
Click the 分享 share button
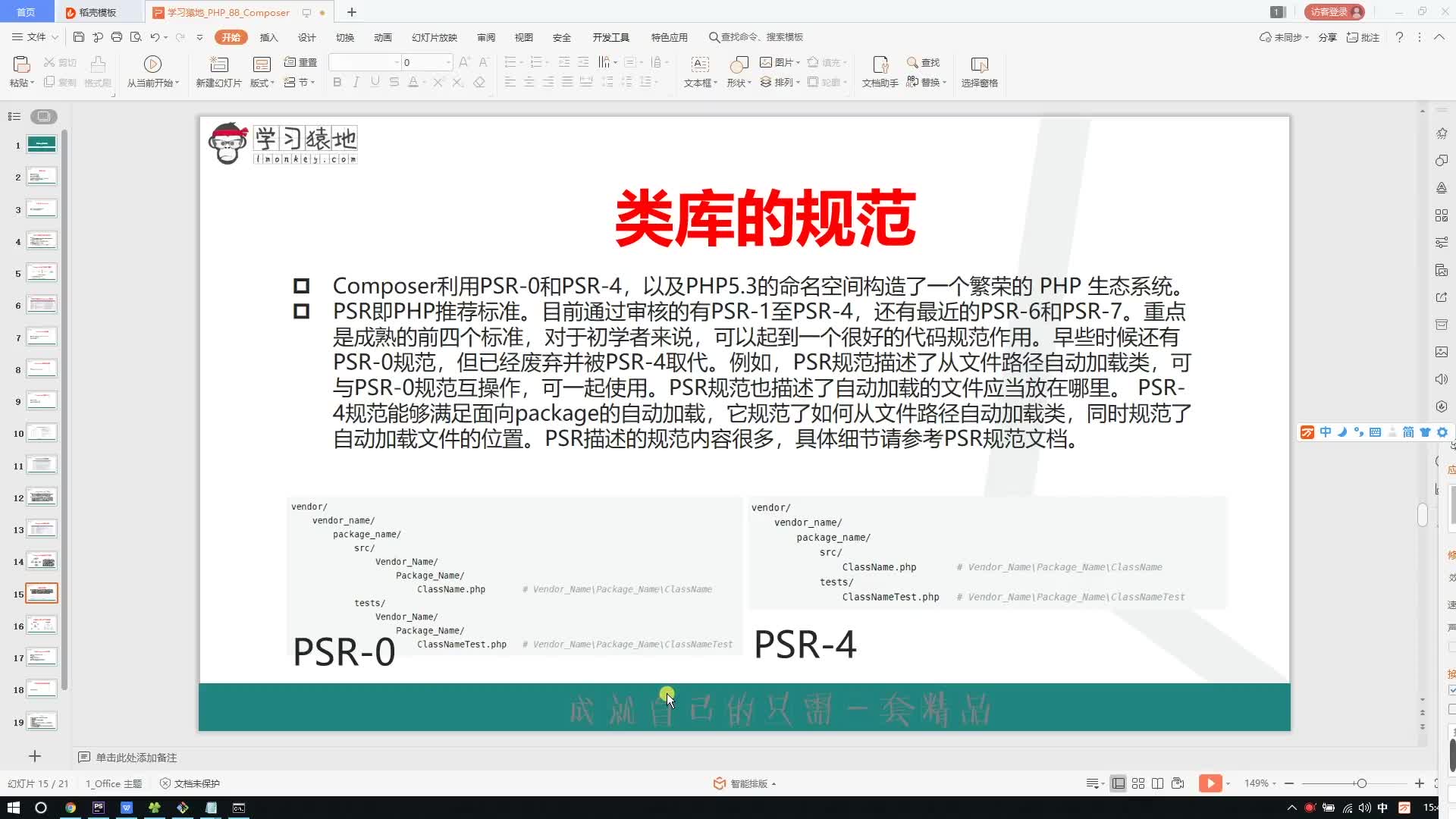pos(1328,36)
